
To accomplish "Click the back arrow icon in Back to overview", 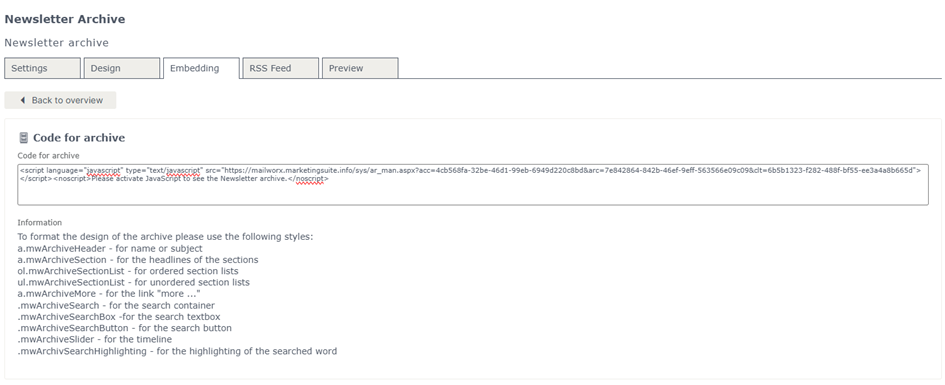I will tap(22, 100).
